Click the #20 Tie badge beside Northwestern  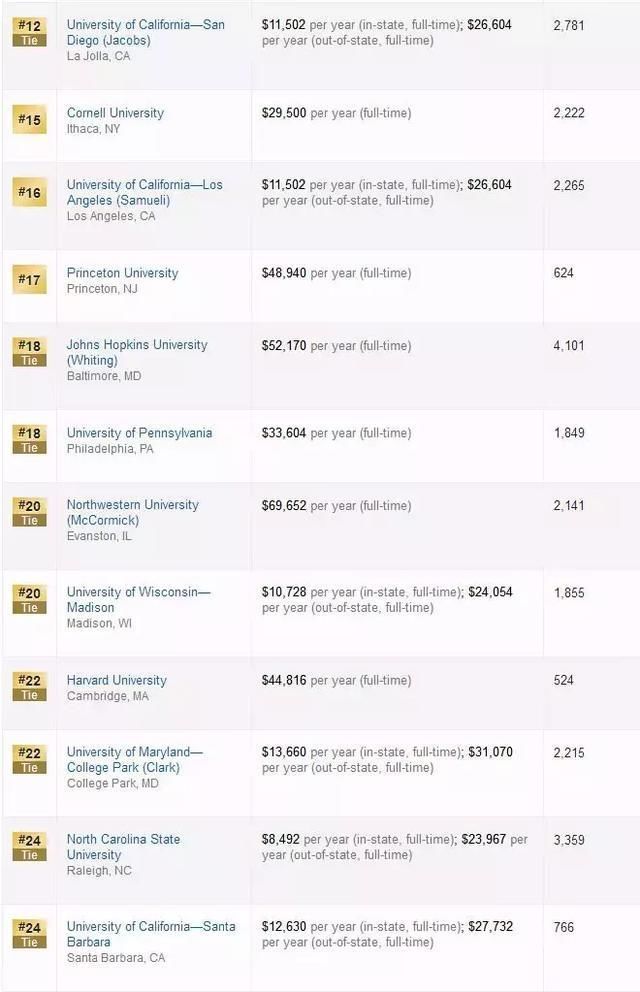(29, 512)
